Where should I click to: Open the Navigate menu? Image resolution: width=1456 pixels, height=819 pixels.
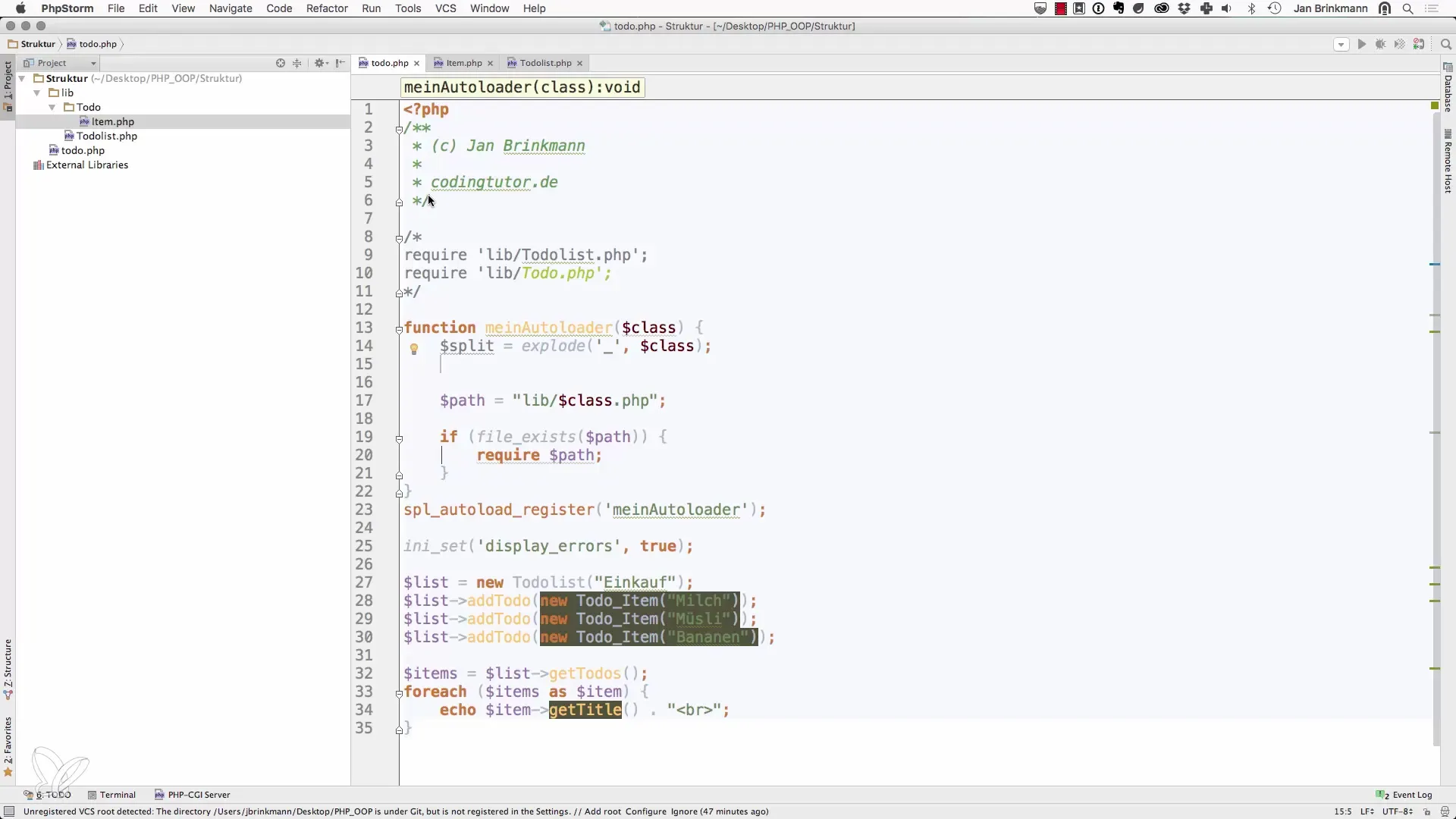point(231,8)
